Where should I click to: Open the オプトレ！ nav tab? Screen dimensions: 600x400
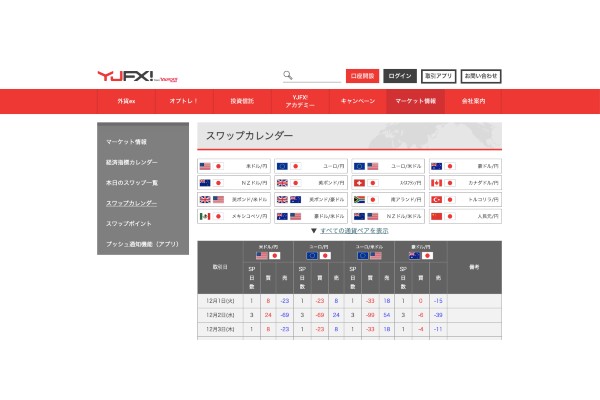[184, 101]
